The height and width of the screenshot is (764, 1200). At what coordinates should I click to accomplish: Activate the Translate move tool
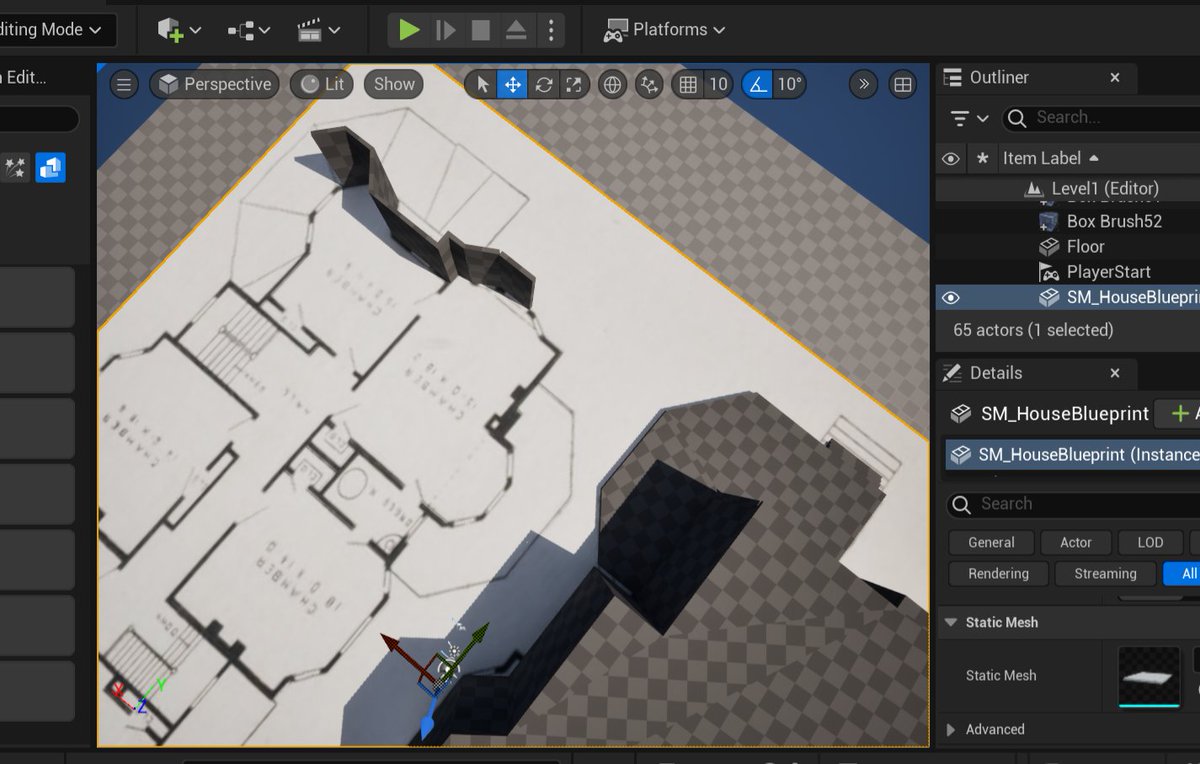point(513,84)
